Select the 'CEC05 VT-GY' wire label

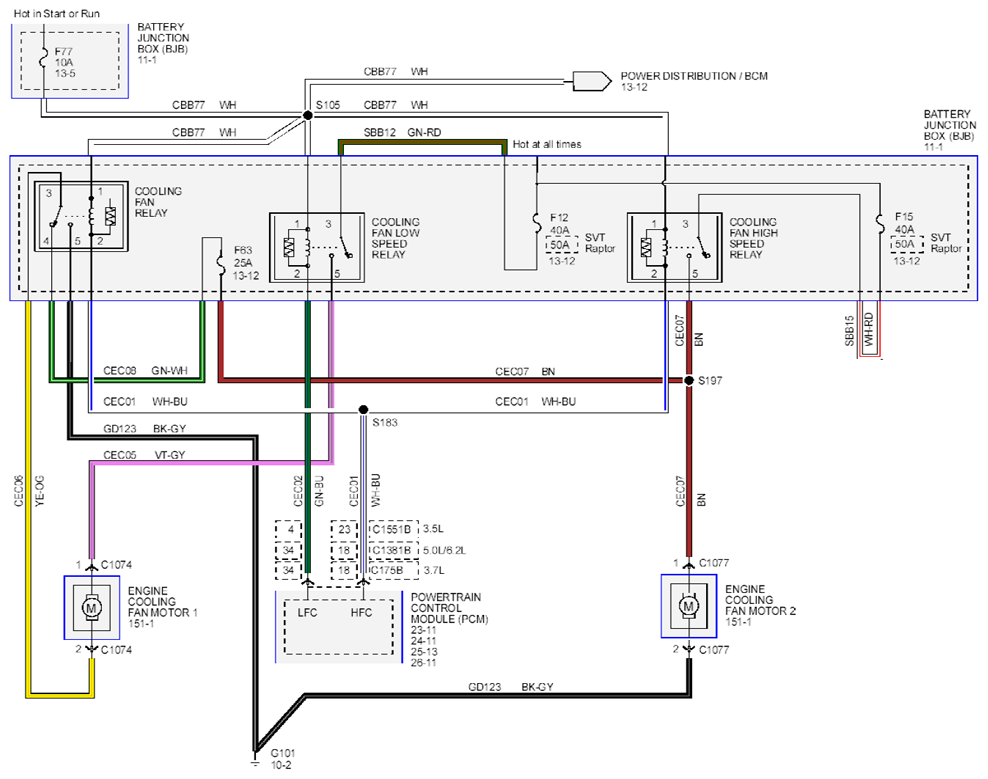click(x=144, y=455)
